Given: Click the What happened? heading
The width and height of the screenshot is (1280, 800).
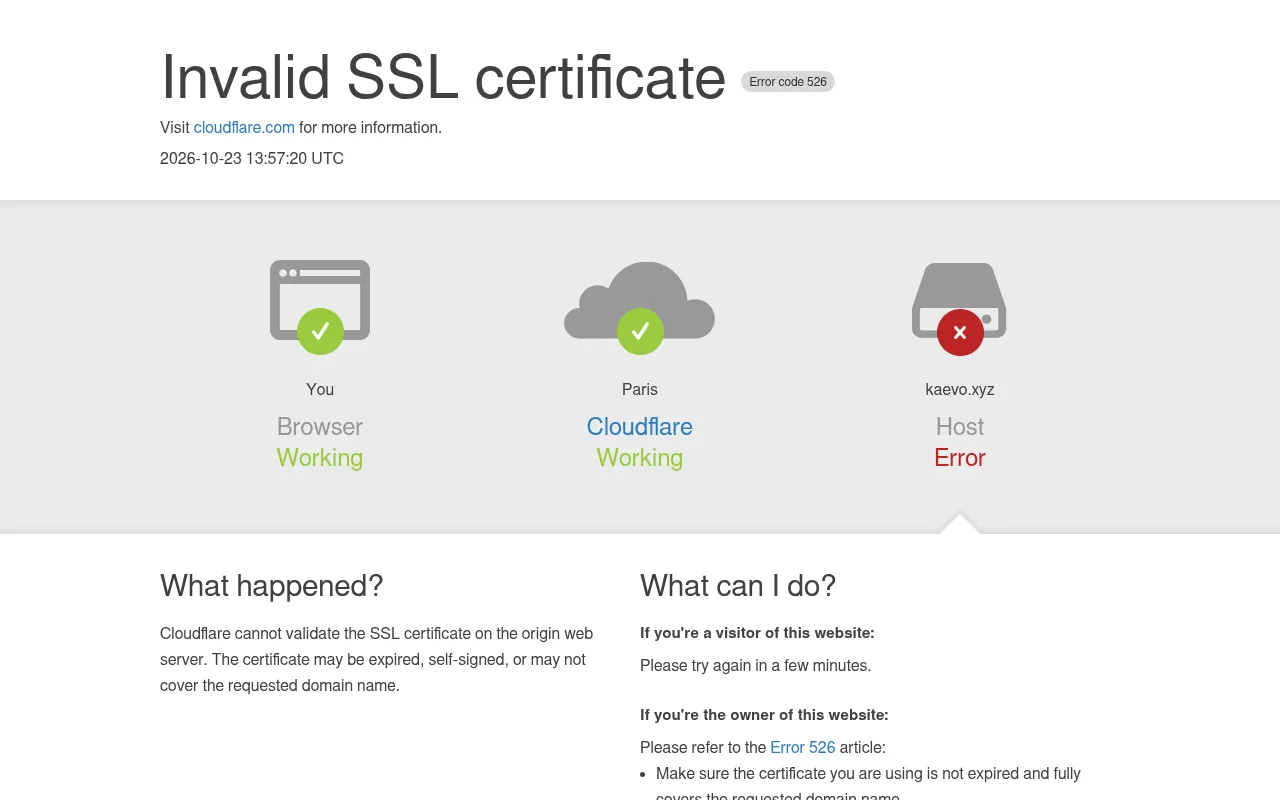Looking at the screenshot, I should pos(272,586).
